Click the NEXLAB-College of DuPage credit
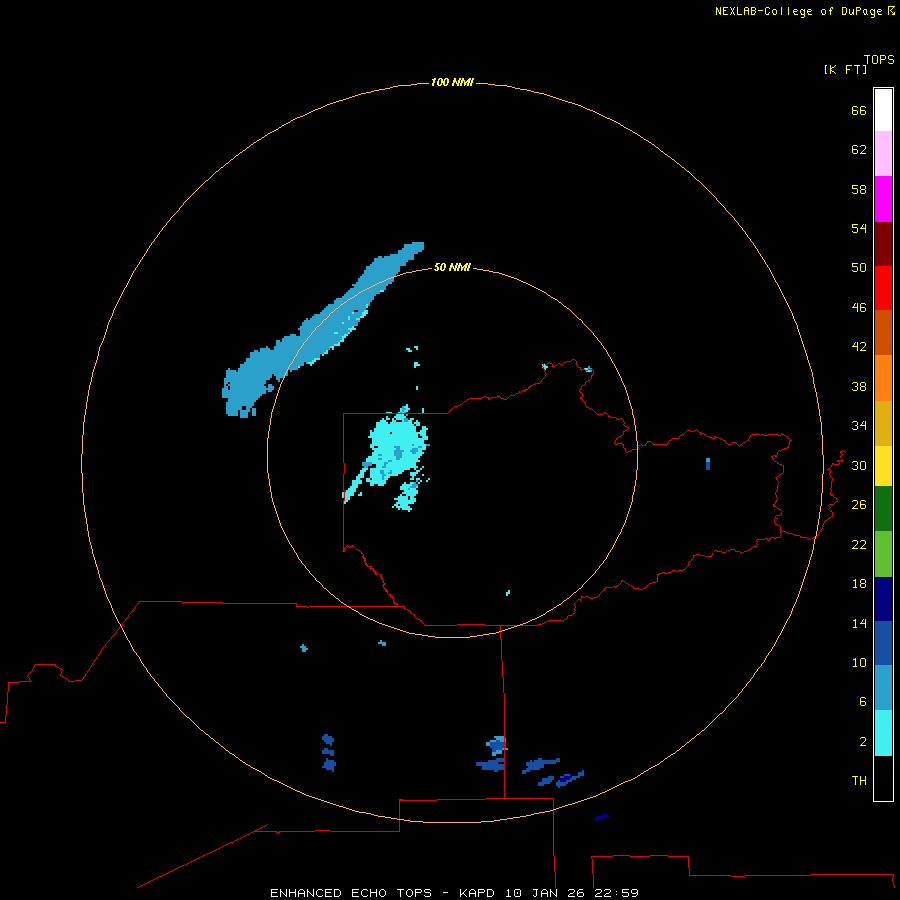Screen dimensions: 900x900 point(805,11)
